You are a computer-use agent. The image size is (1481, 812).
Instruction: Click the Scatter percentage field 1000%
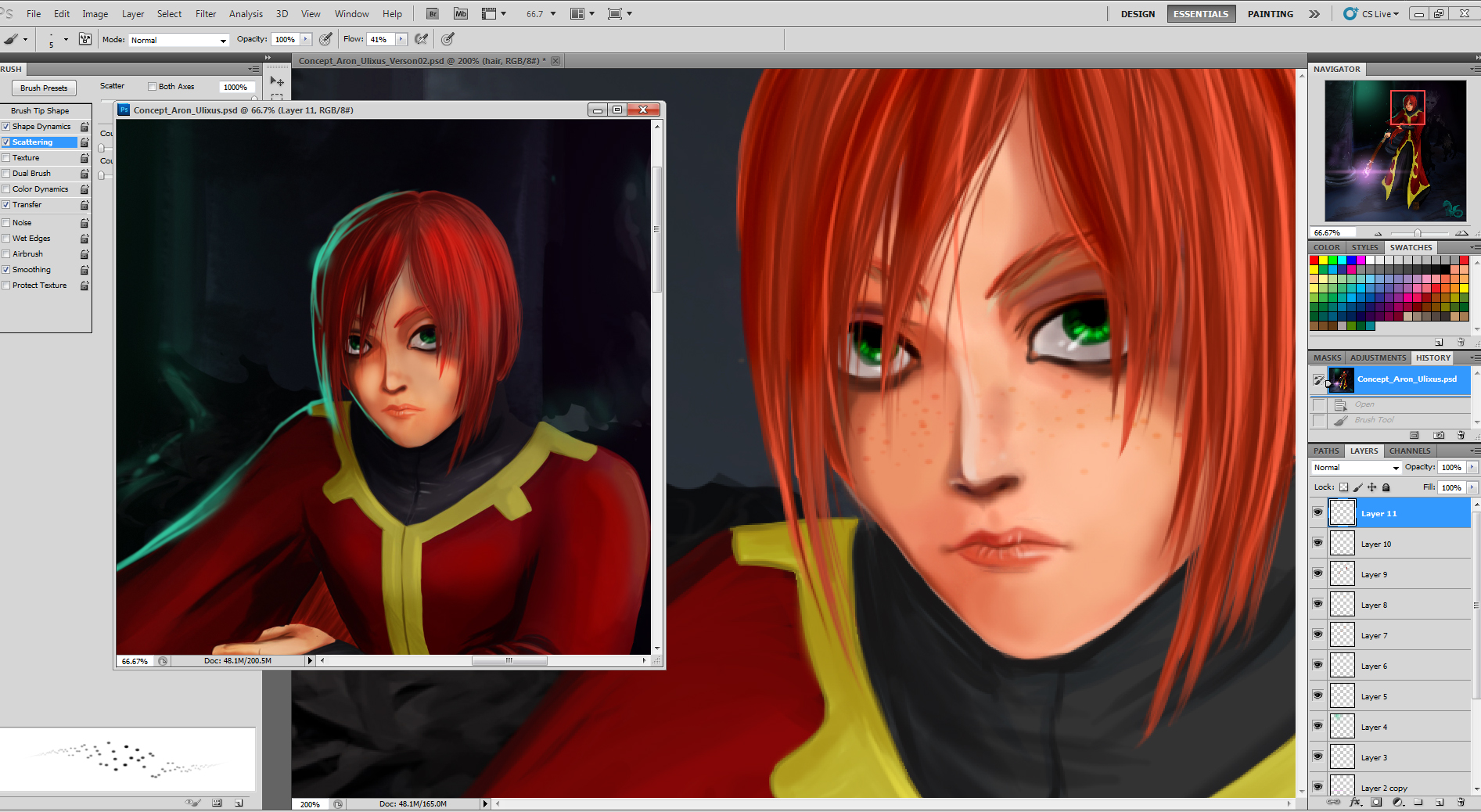tap(235, 88)
